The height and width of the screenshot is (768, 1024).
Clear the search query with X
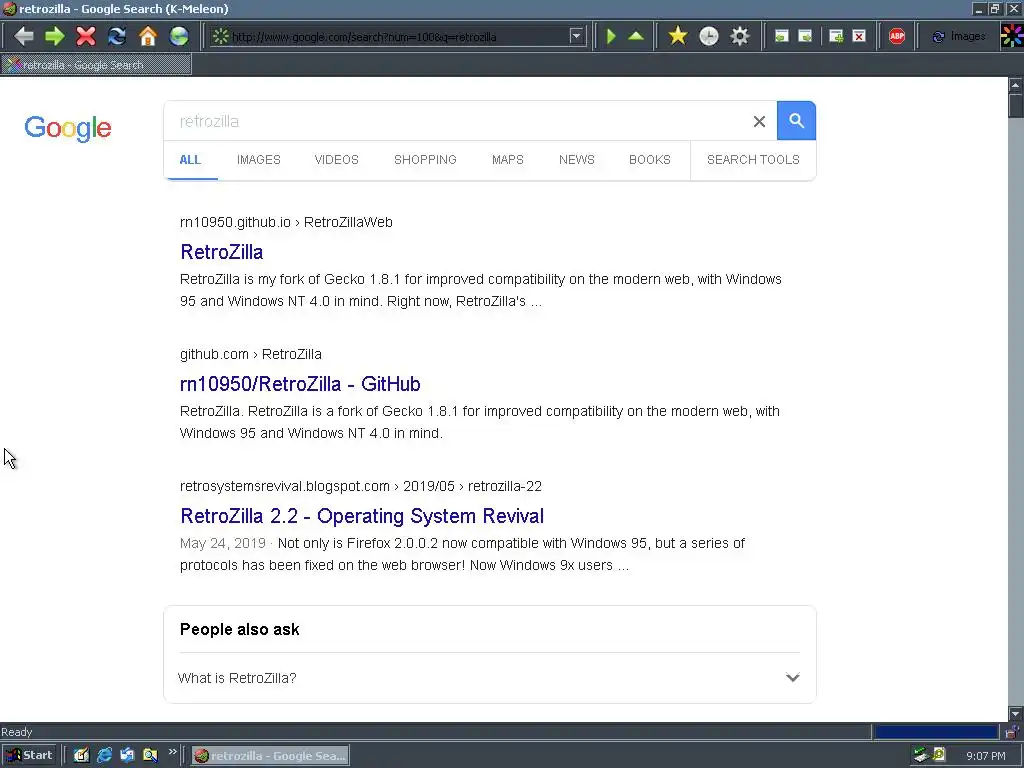pos(759,121)
